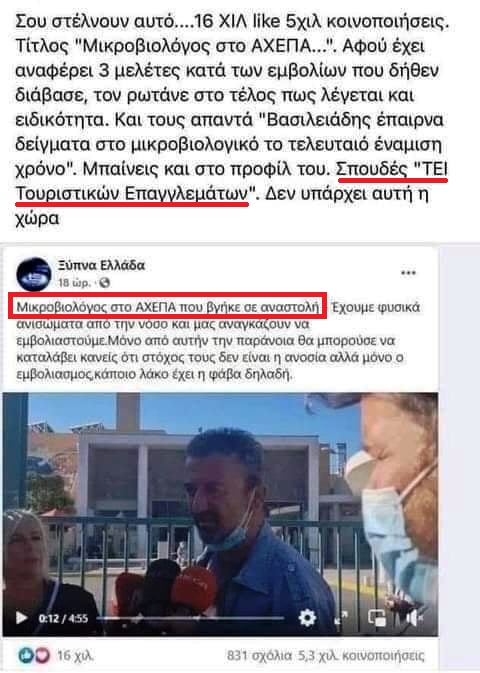Play the video with the play button
The image size is (480, 673).
21,618
